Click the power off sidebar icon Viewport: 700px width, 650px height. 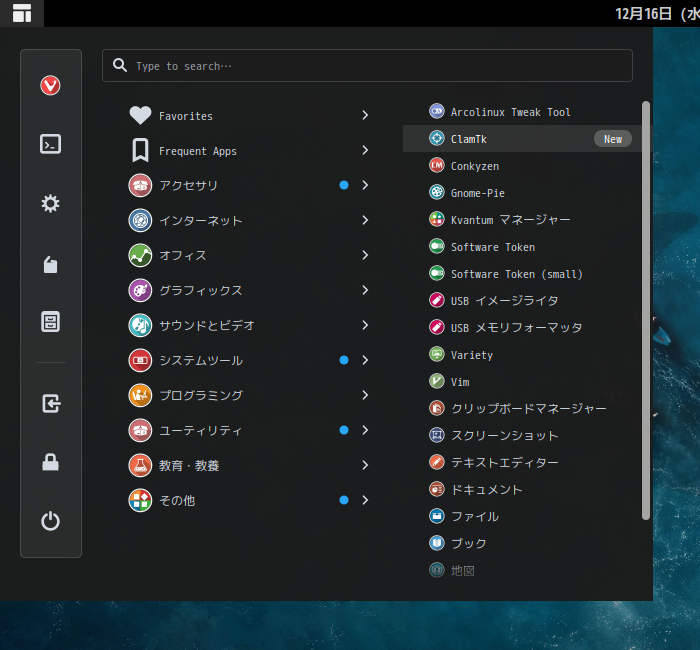[50, 521]
